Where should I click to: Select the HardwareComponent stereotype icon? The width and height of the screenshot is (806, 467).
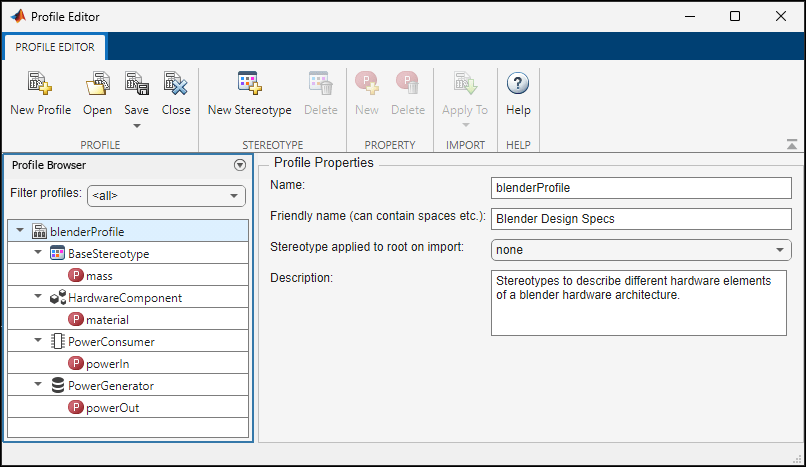58,297
